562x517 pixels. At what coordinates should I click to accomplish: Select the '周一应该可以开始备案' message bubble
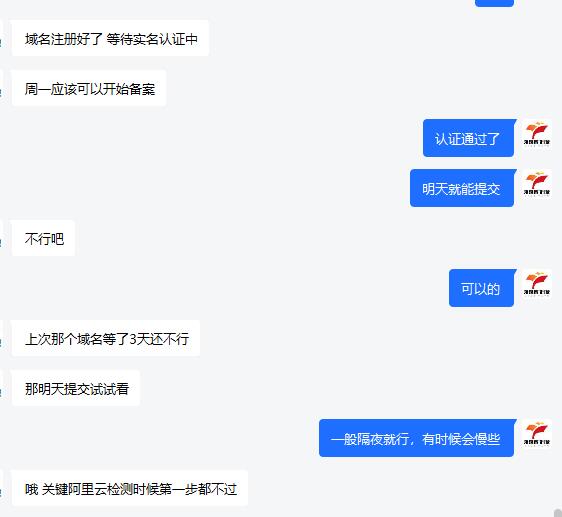tap(89, 88)
